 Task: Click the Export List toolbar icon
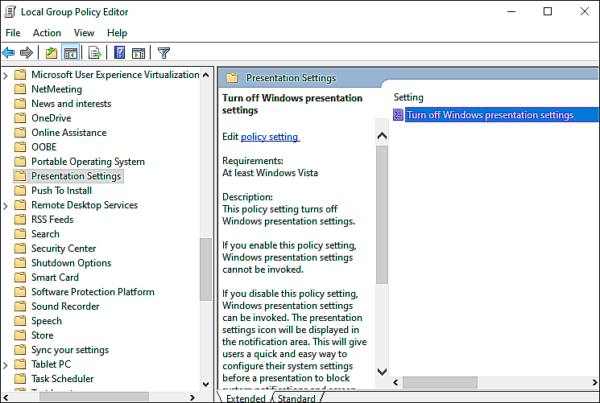pyautogui.click(x=95, y=53)
